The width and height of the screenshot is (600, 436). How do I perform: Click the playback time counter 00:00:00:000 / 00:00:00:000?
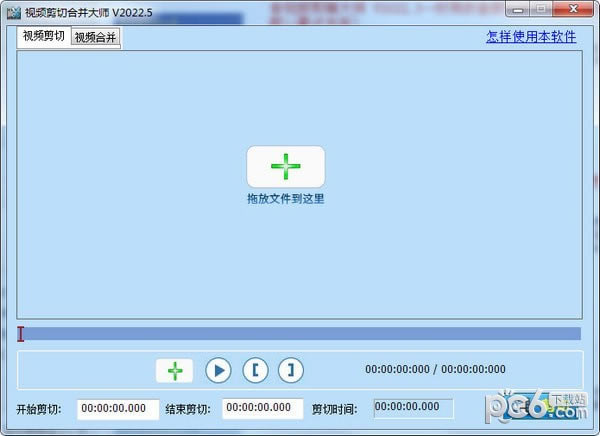pyautogui.click(x=435, y=369)
